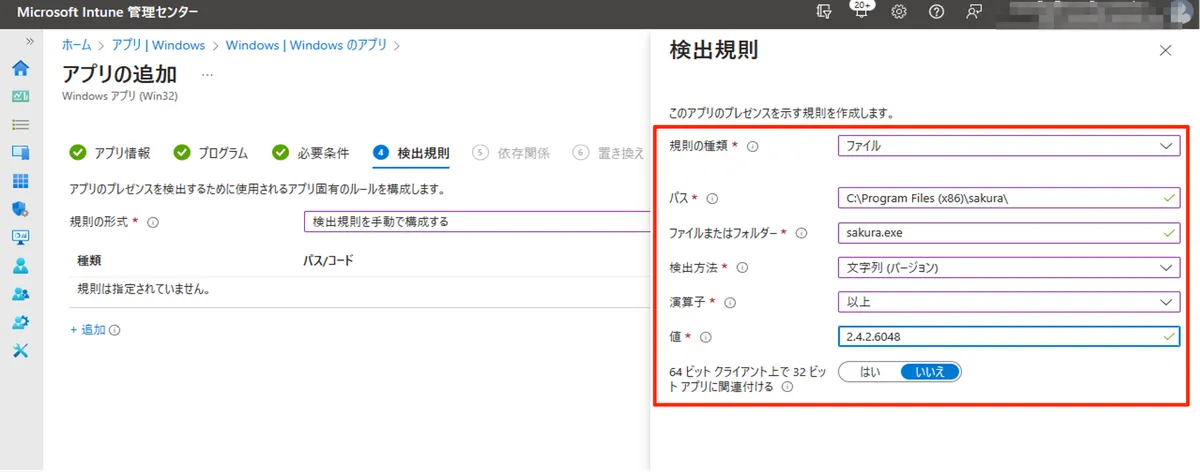1200x472 pixels.
Task: Open Apps grid icon in sidebar
Action: [20, 181]
